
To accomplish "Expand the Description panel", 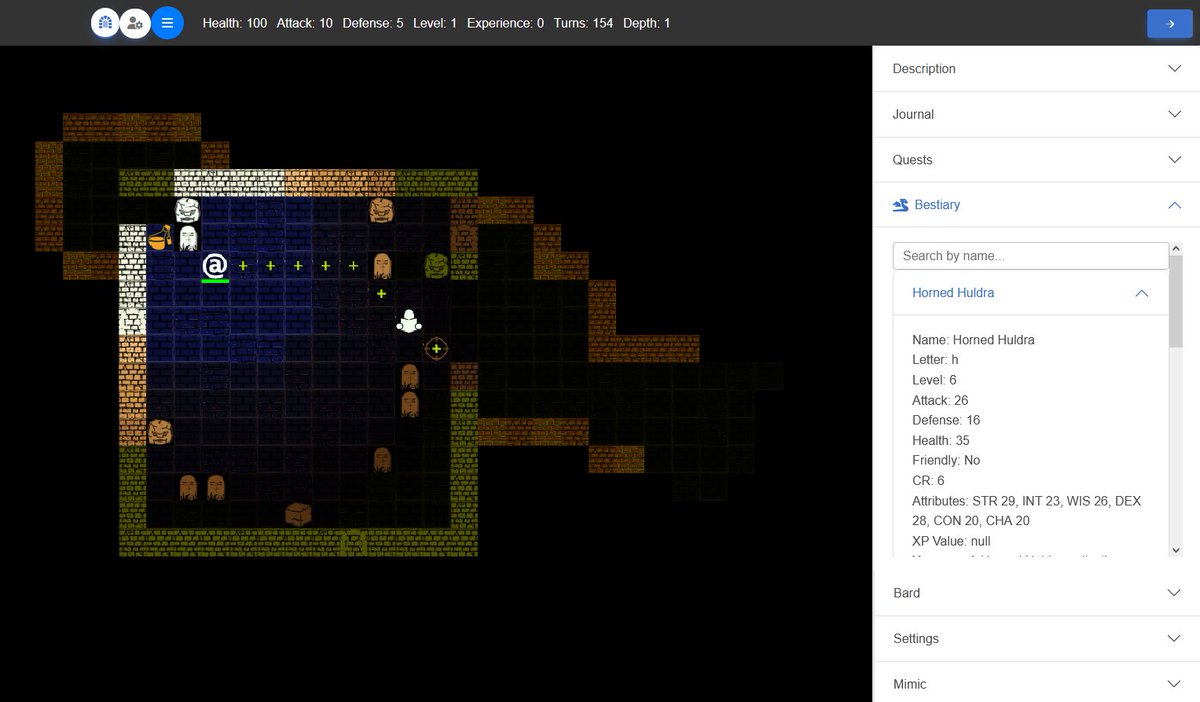I will coord(1036,69).
